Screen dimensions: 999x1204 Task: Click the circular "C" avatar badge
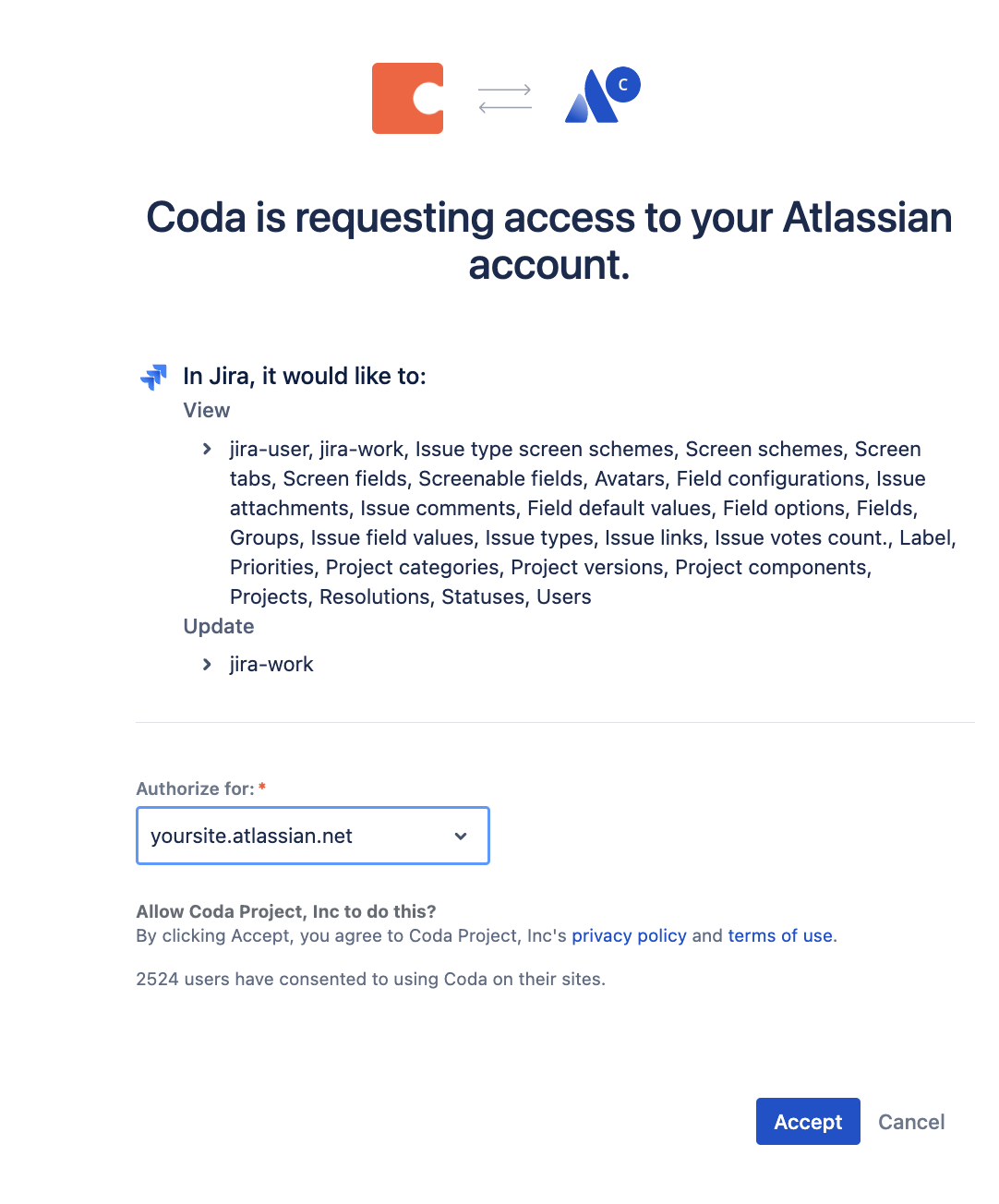(623, 85)
